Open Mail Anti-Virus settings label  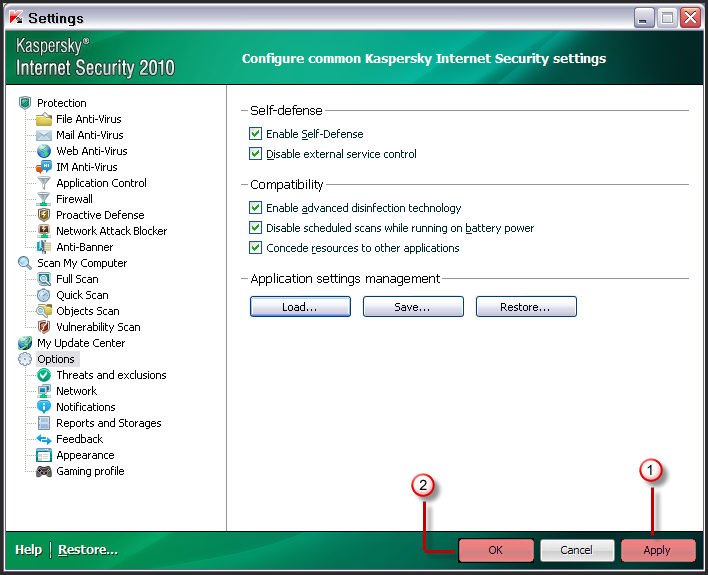click(x=89, y=135)
